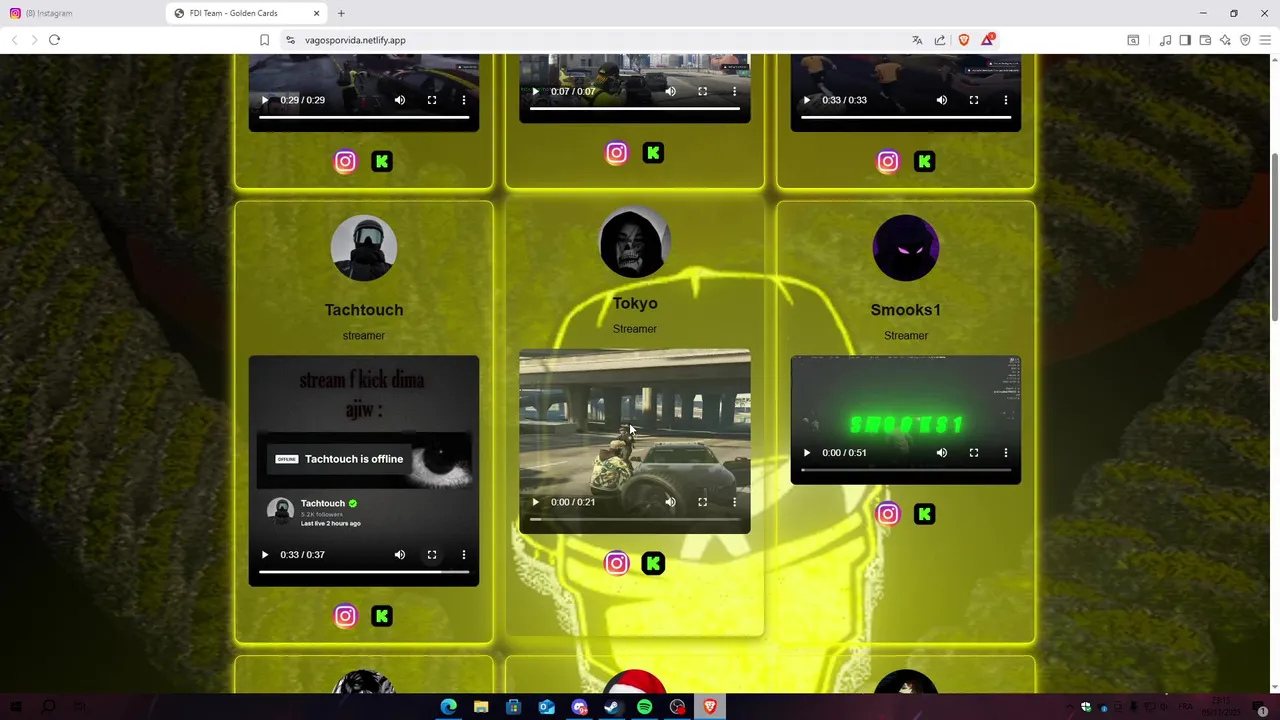
Task: Play the top 0:33 / 0:33 video
Action: click(x=807, y=100)
